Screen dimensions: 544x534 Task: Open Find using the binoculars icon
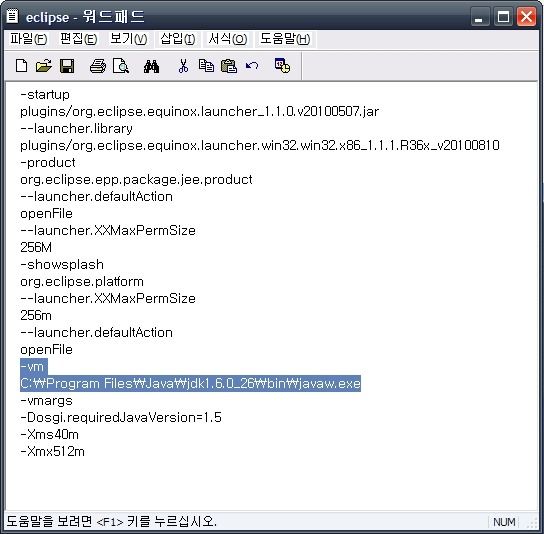tap(151, 66)
